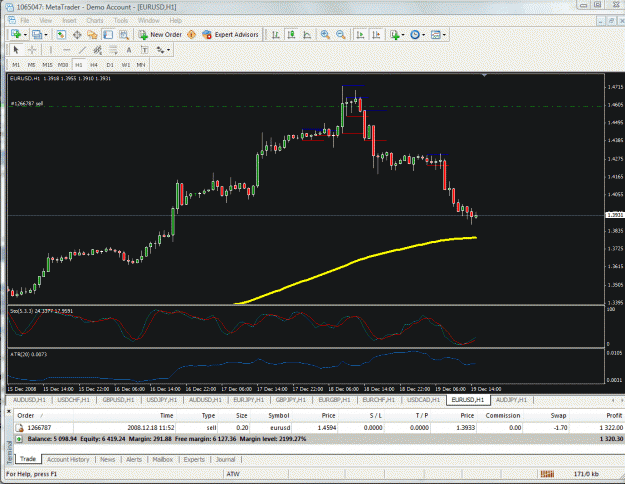Select the Vertical Line tool
This screenshot has width=625, height=484.
[50, 50]
